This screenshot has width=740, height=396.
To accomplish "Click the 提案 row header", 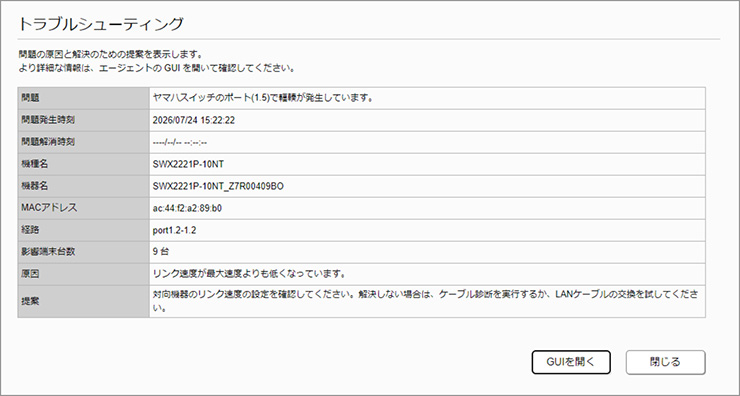I will point(84,301).
